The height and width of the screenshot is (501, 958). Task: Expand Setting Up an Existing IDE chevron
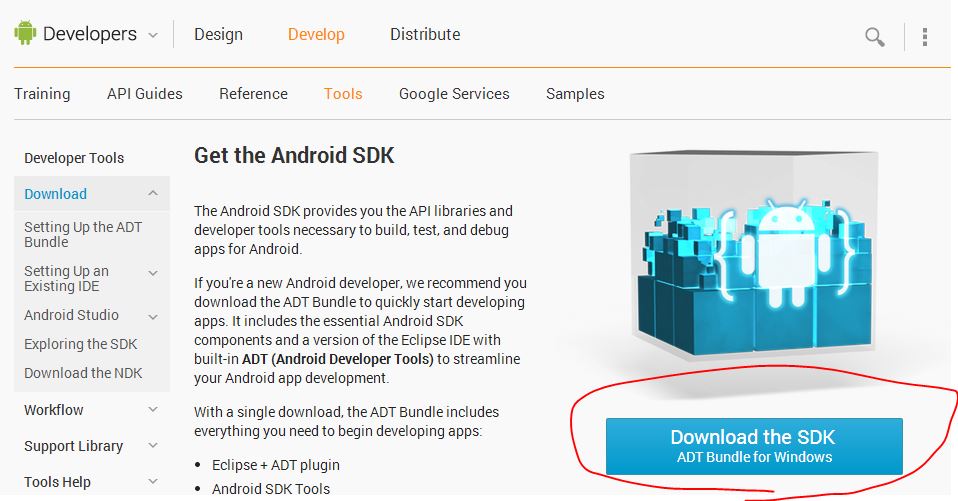tap(153, 273)
